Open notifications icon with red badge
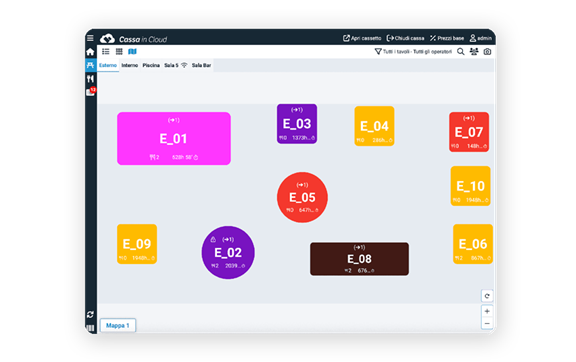Screen dimensions: 576x362 point(91,92)
